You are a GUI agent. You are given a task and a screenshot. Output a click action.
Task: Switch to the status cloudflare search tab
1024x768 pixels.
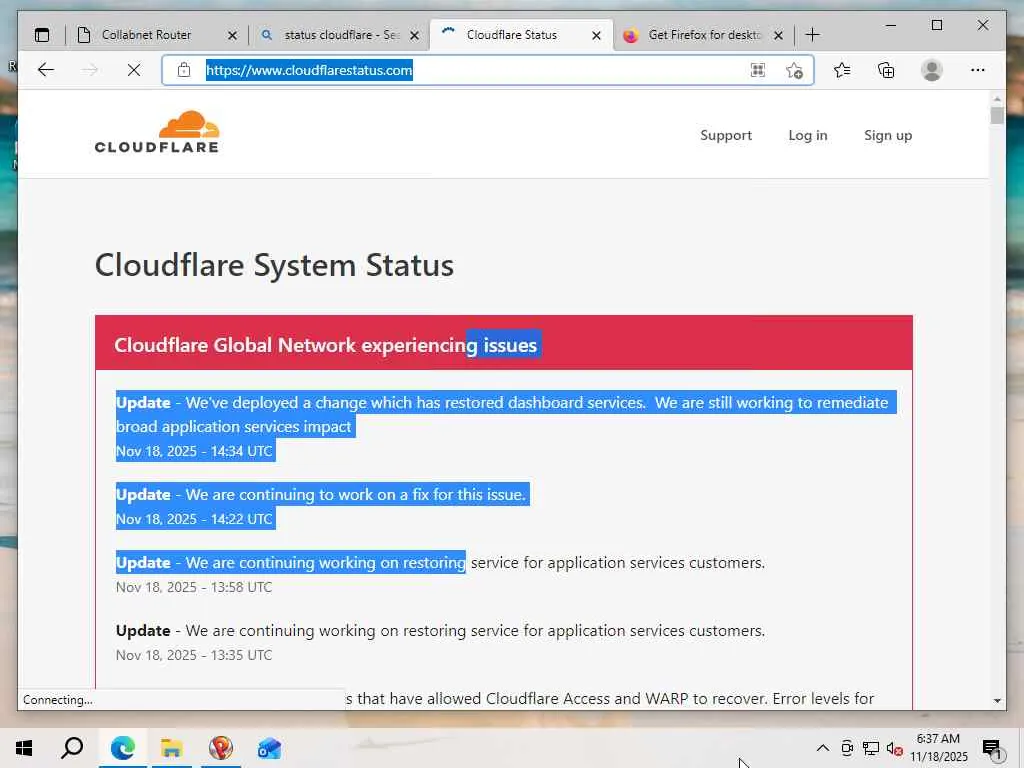click(x=342, y=35)
